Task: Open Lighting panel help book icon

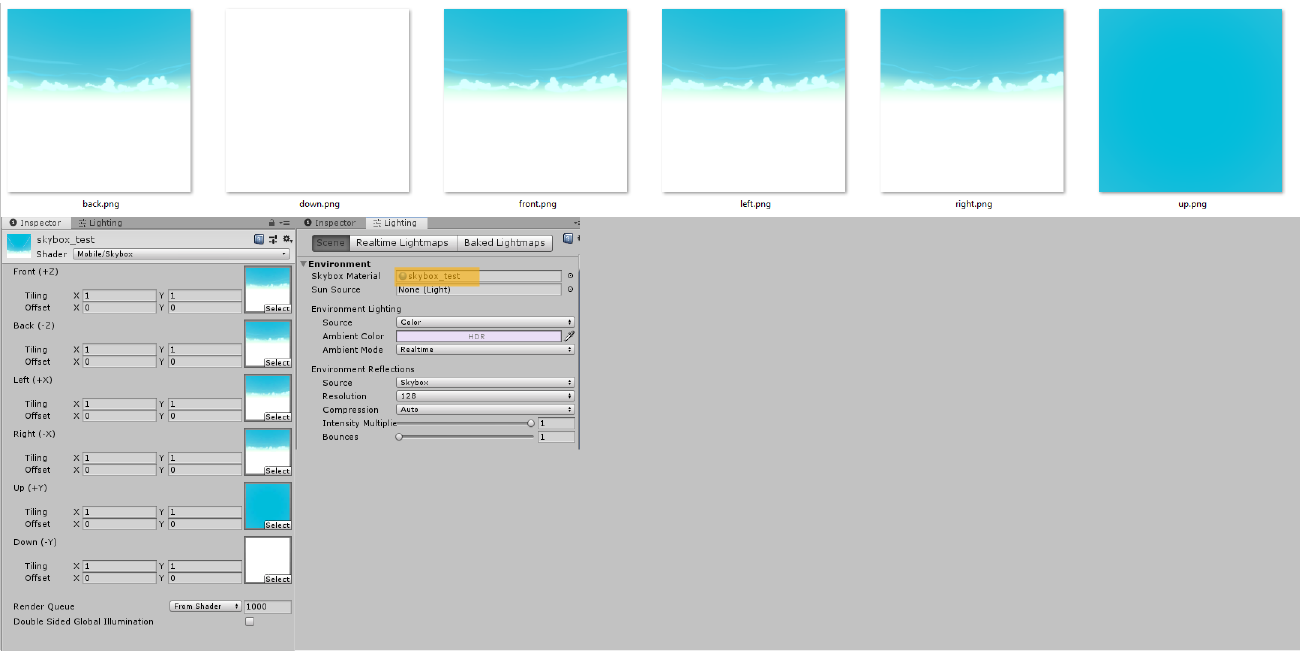Action: [568, 239]
